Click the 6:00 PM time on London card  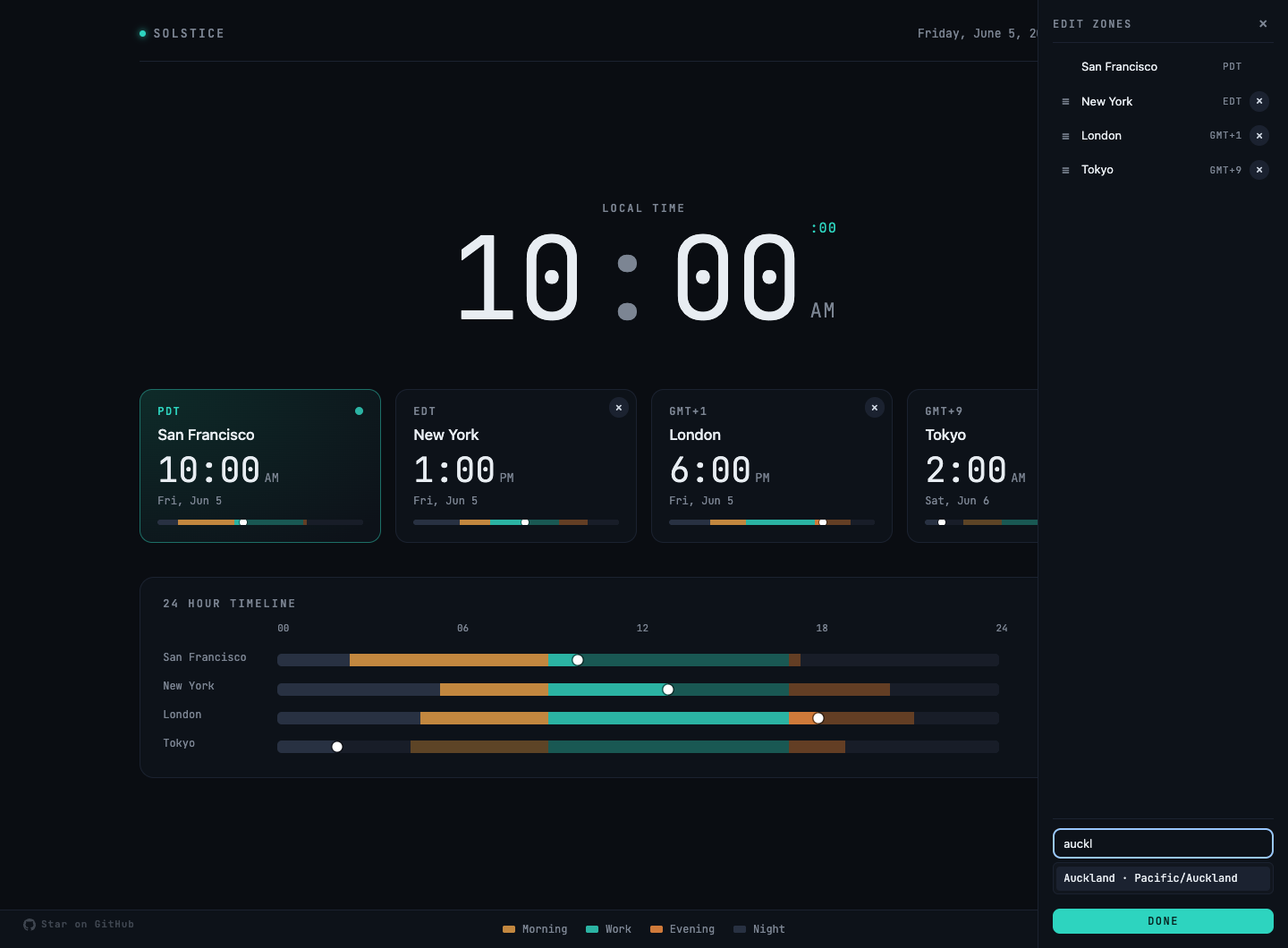click(x=719, y=470)
